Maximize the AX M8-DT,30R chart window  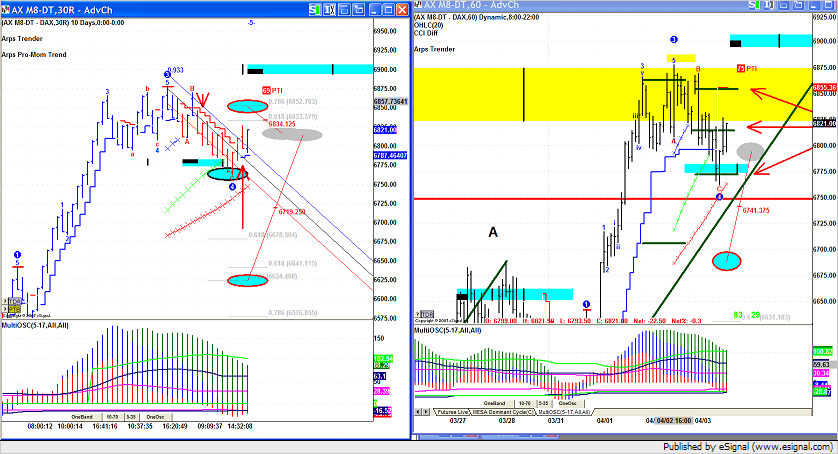coord(388,8)
